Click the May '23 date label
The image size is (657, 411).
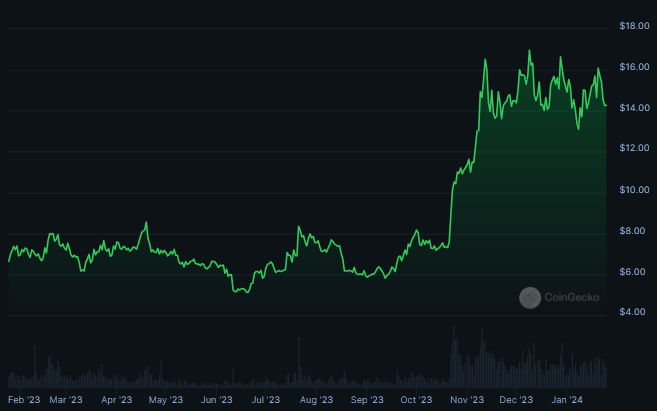click(x=166, y=400)
